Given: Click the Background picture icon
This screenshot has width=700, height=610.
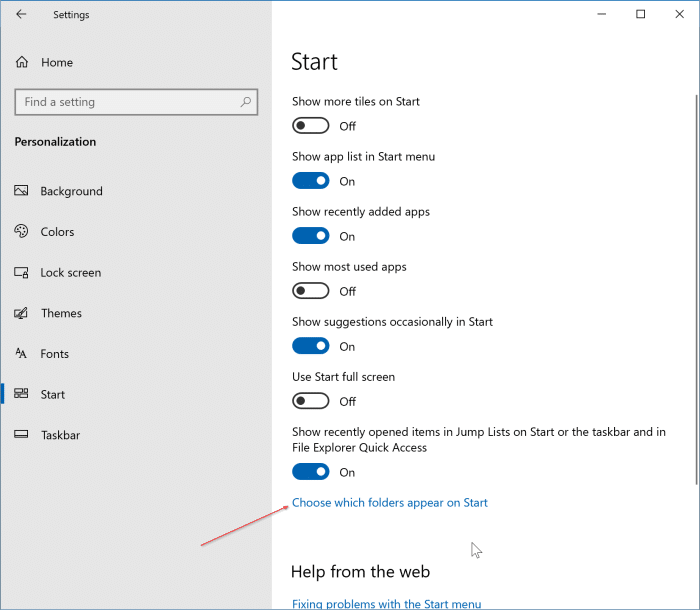Looking at the screenshot, I should [21, 191].
